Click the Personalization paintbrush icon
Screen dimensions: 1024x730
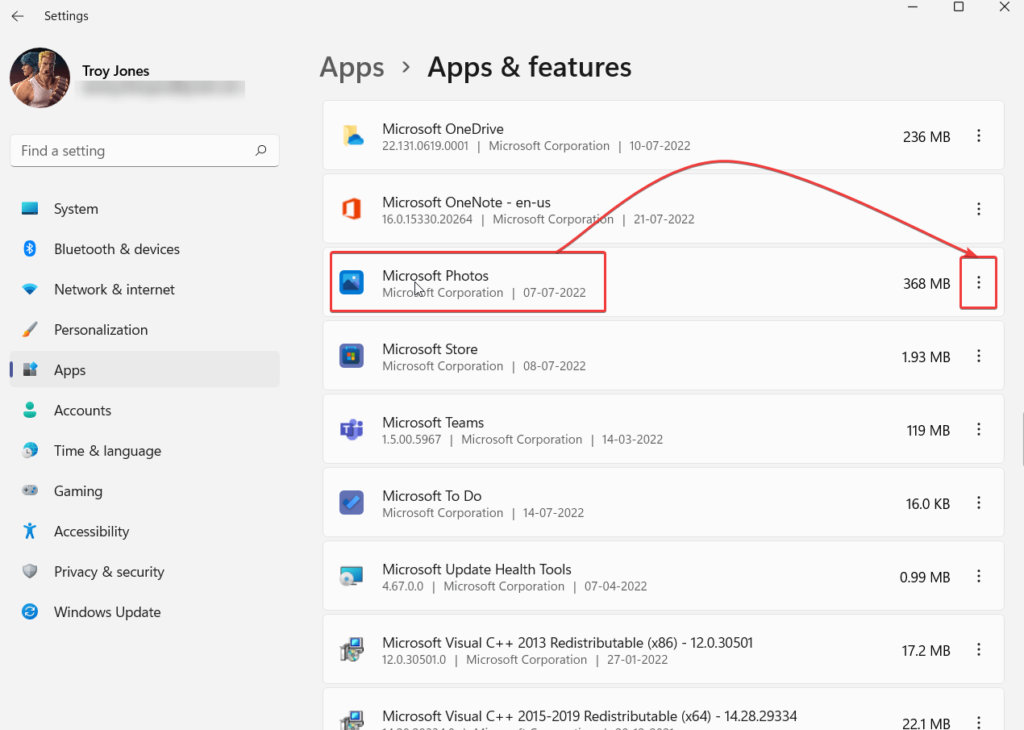tap(29, 329)
